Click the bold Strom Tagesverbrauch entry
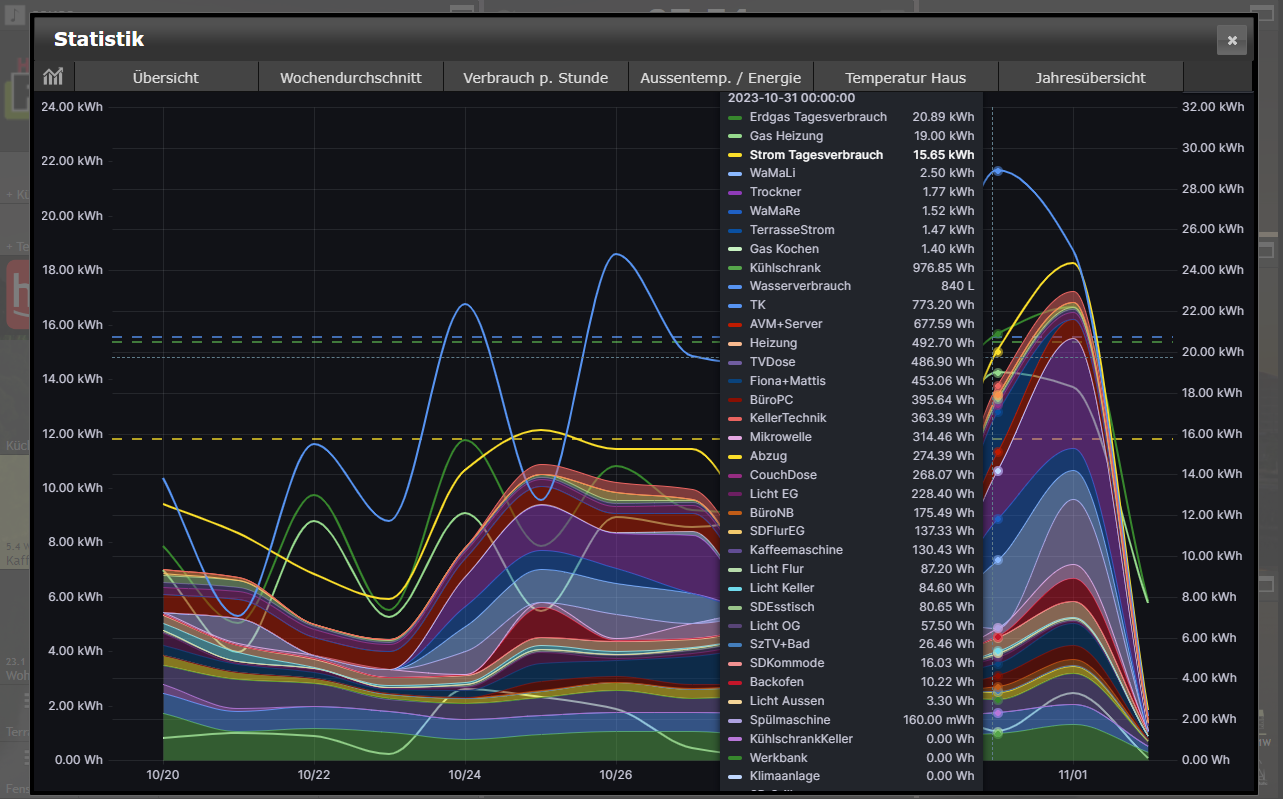Screen dimensions: 1283x799 pos(851,155)
